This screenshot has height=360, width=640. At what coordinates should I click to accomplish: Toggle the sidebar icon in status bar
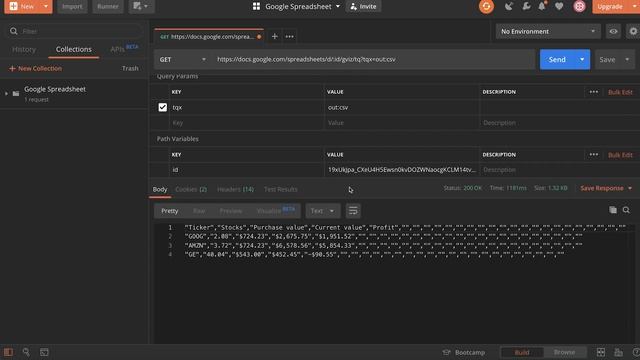pos(8,352)
